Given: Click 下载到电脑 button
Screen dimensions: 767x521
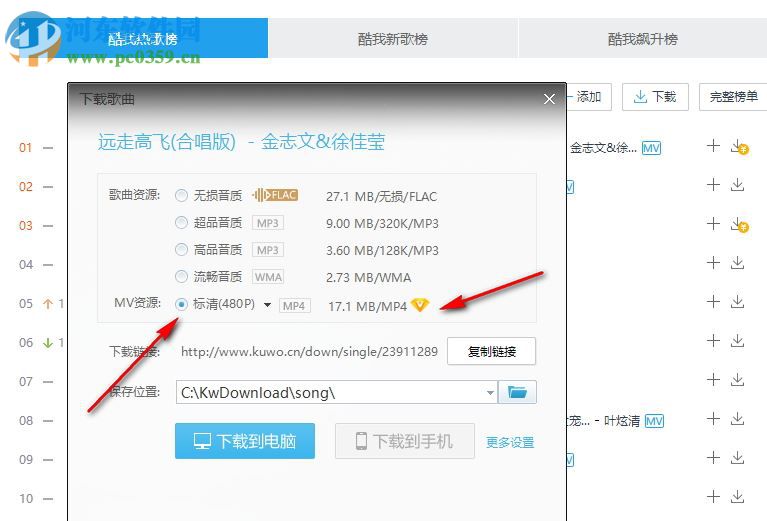Looking at the screenshot, I should [x=245, y=441].
